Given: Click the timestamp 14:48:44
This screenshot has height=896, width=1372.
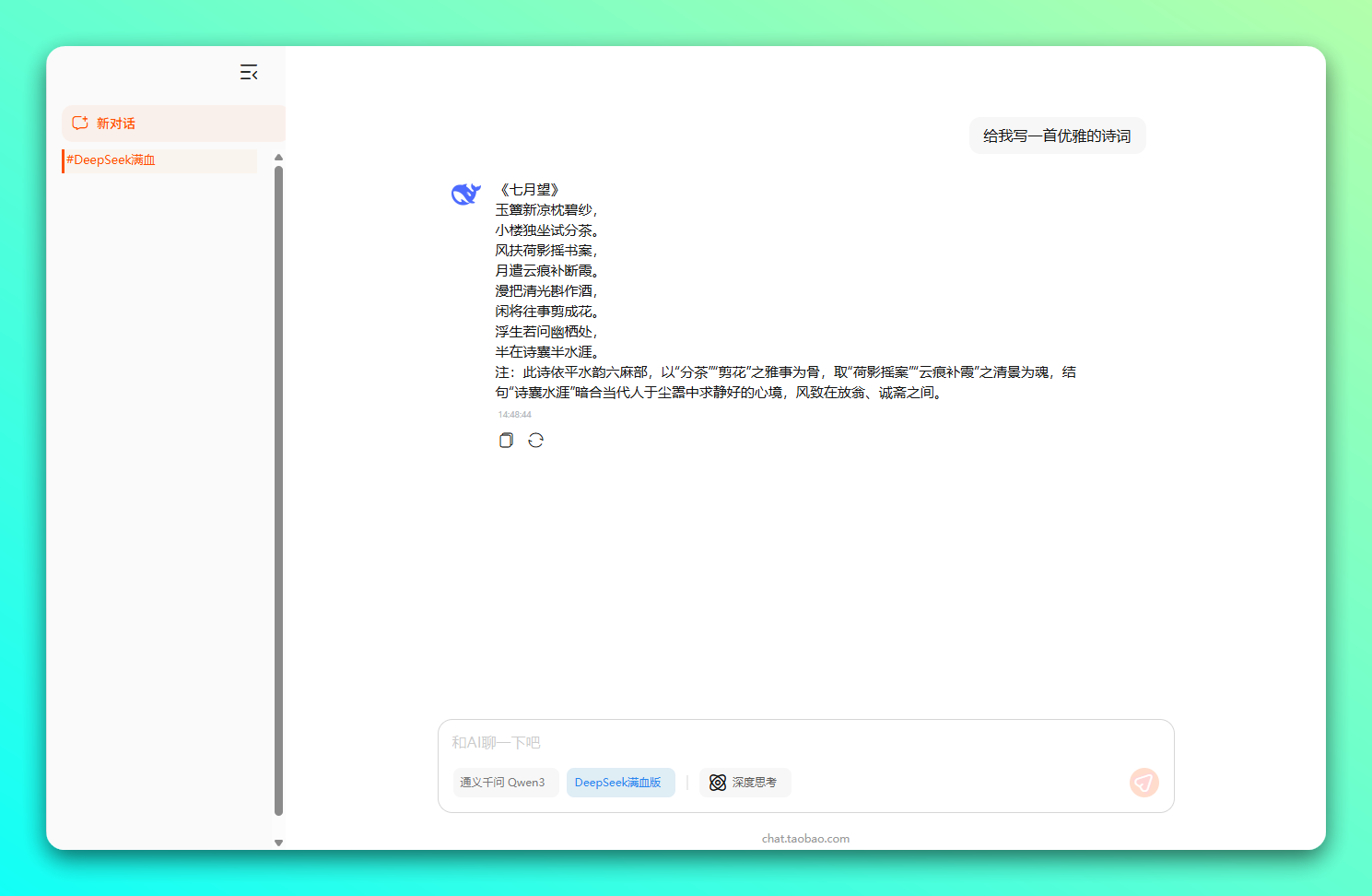Looking at the screenshot, I should [514, 415].
